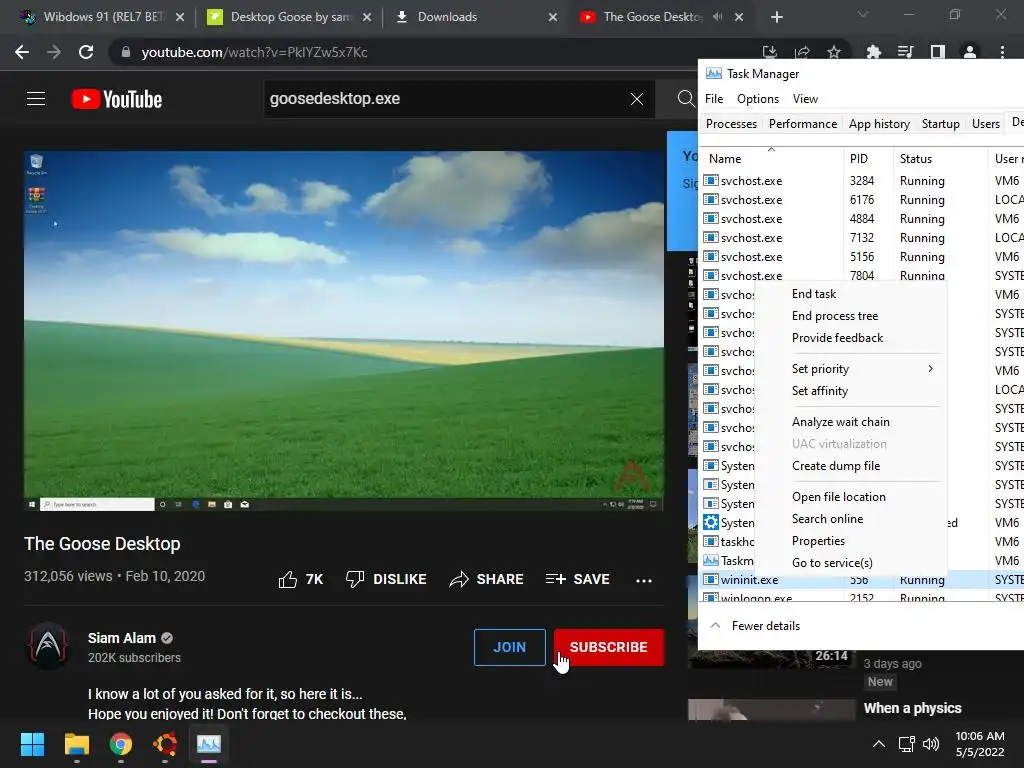Viewport: 1024px width, 768px height.
Task: Open Task Manager View menu
Action: pos(805,99)
